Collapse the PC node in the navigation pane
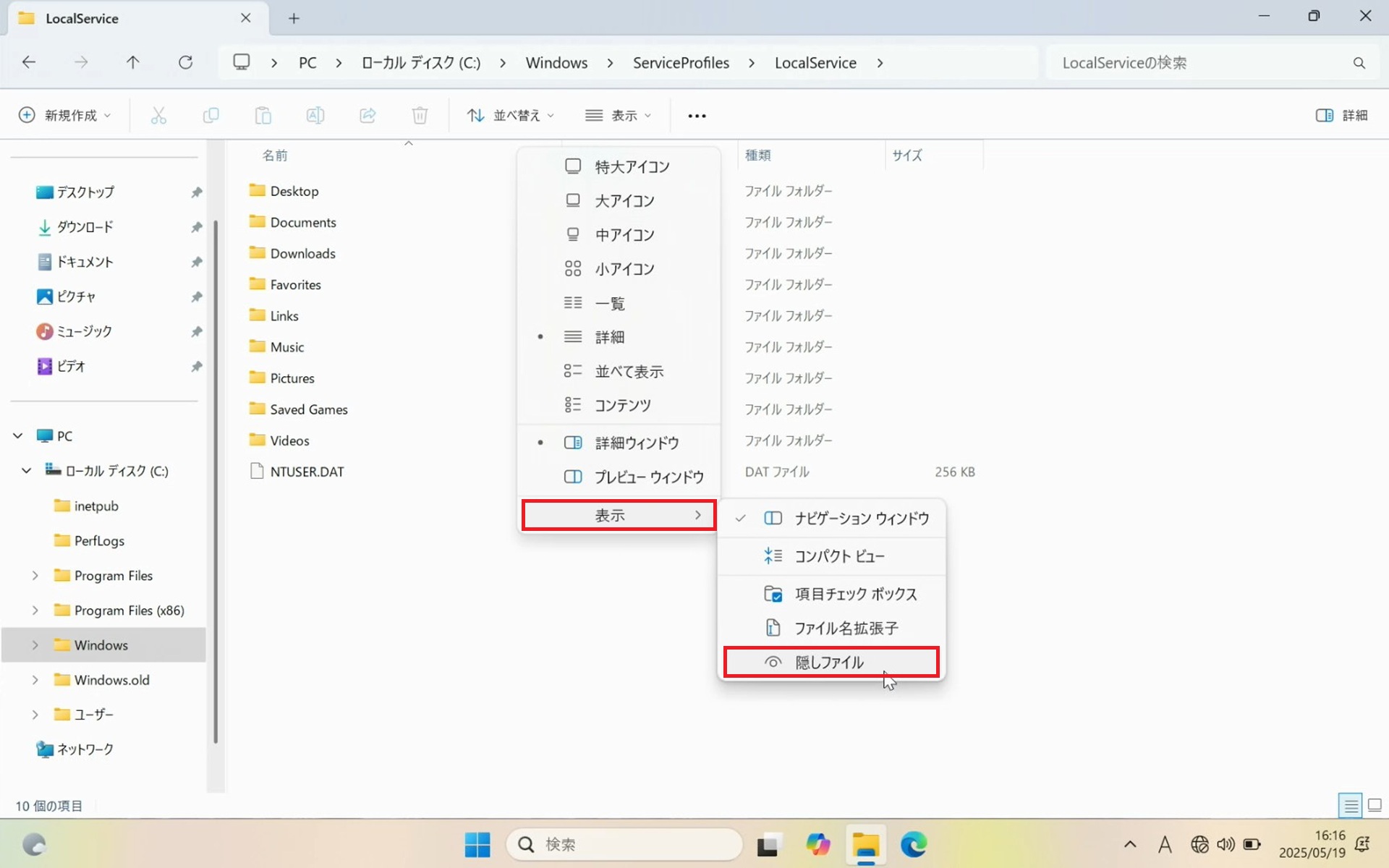Viewport: 1389px width, 868px height. pos(17,436)
